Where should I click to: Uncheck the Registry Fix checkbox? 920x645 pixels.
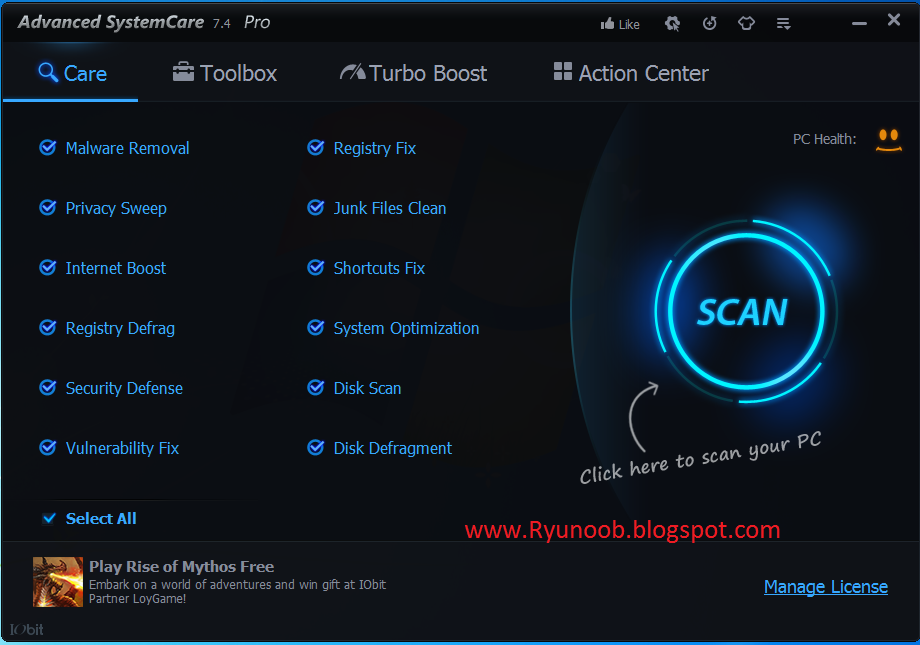point(316,147)
